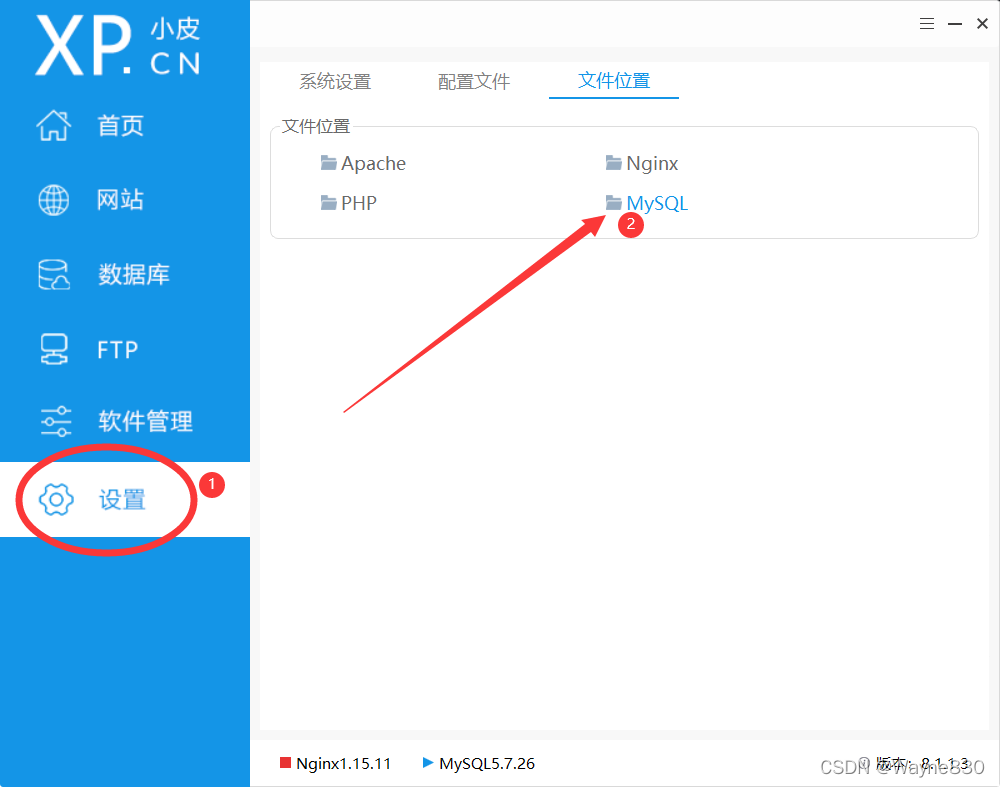Open the Nginx folder icon
This screenshot has width=1000, height=787.
(x=614, y=163)
